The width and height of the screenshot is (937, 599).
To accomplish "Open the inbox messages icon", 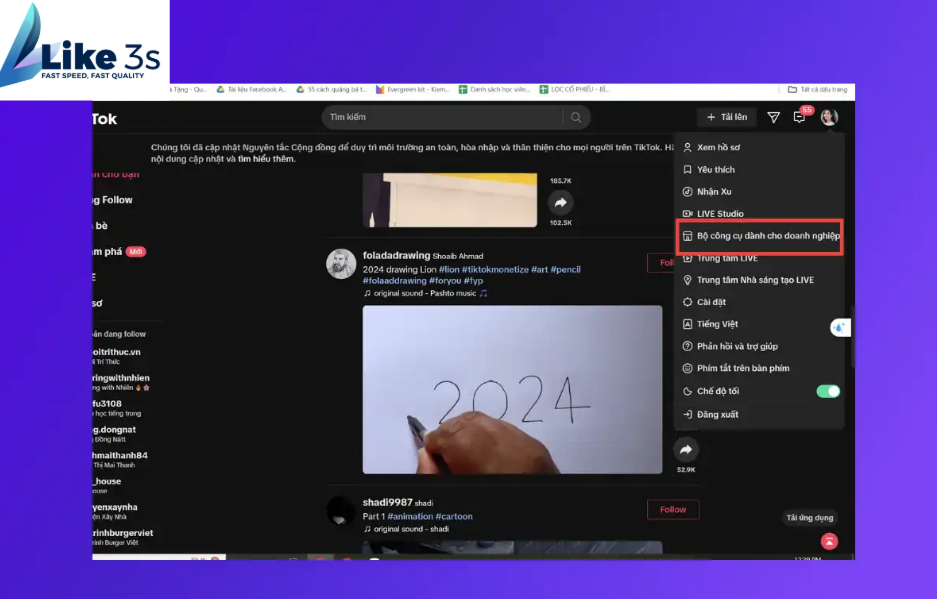I will 773,117.
